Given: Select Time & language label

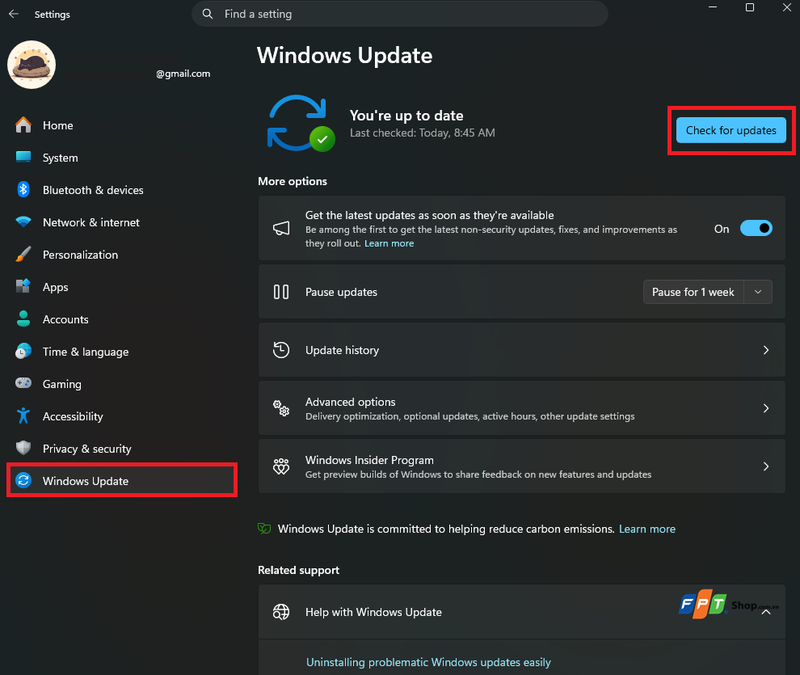Looking at the screenshot, I should point(86,352).
